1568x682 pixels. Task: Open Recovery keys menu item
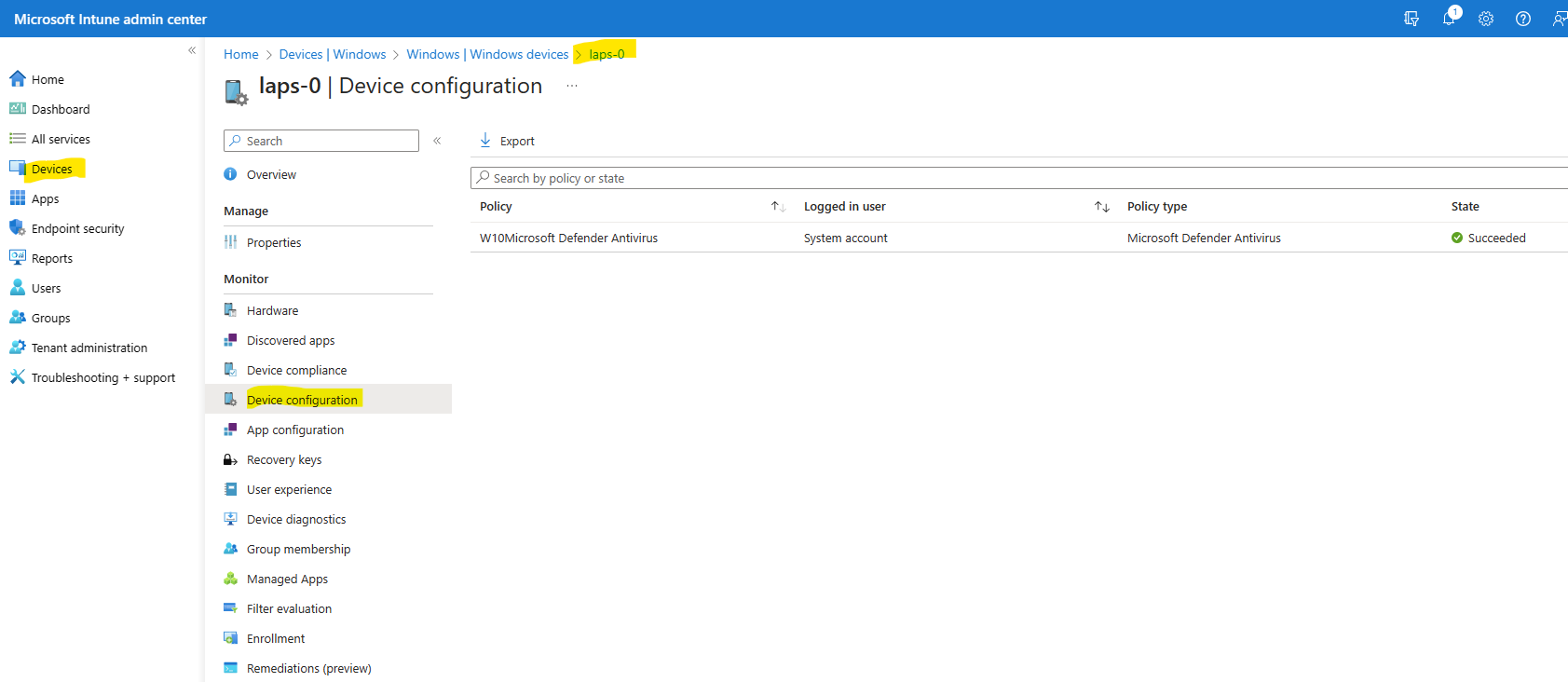point(284,460)
